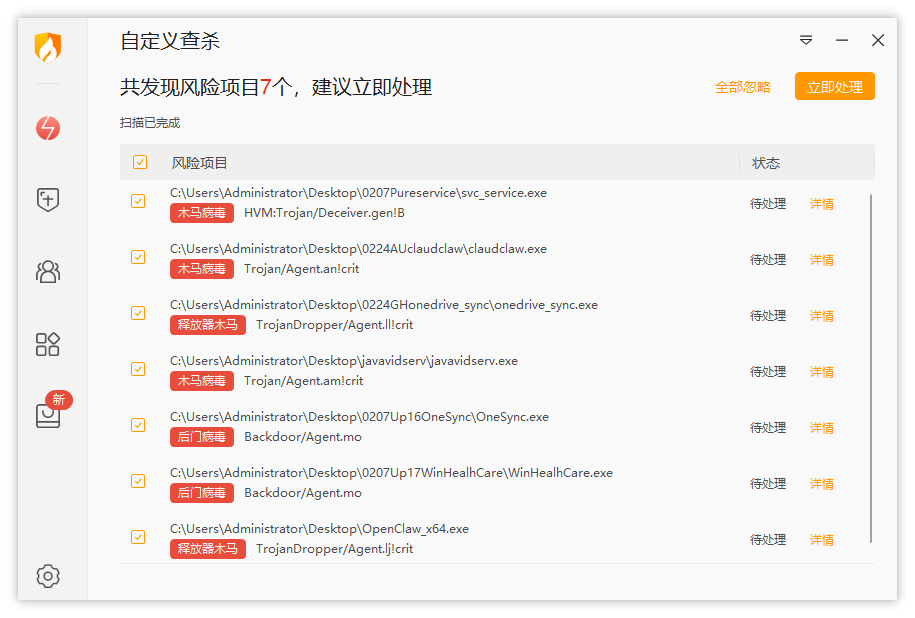Open the security tools grid icon
The height and width of the screenshot is (618, 915).
(48, 344)
